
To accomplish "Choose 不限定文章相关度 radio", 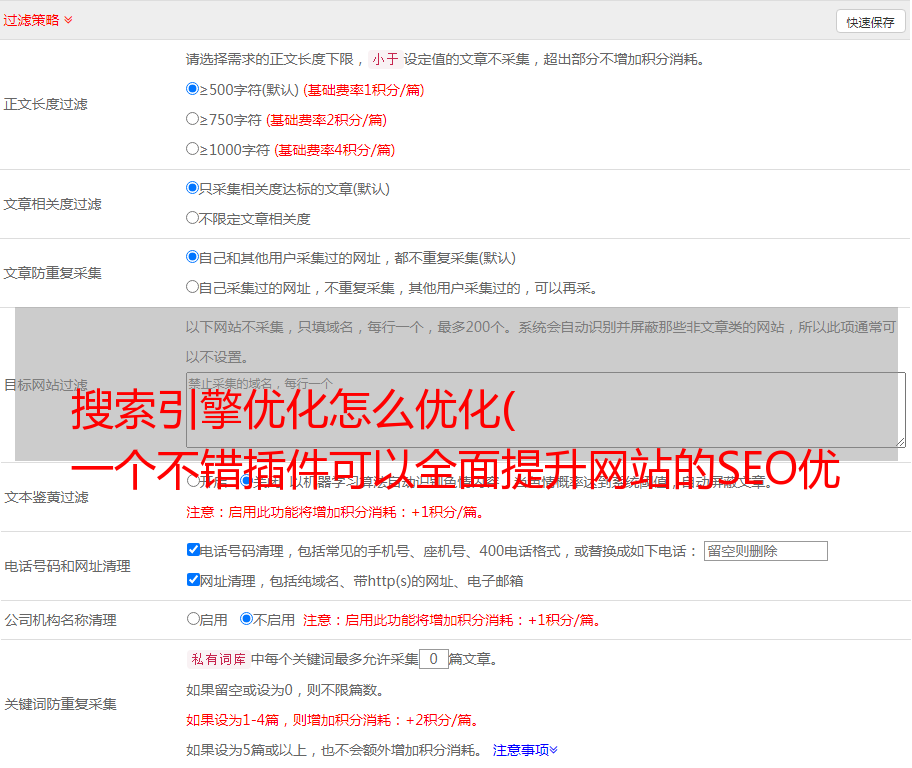I will [192, 218].
